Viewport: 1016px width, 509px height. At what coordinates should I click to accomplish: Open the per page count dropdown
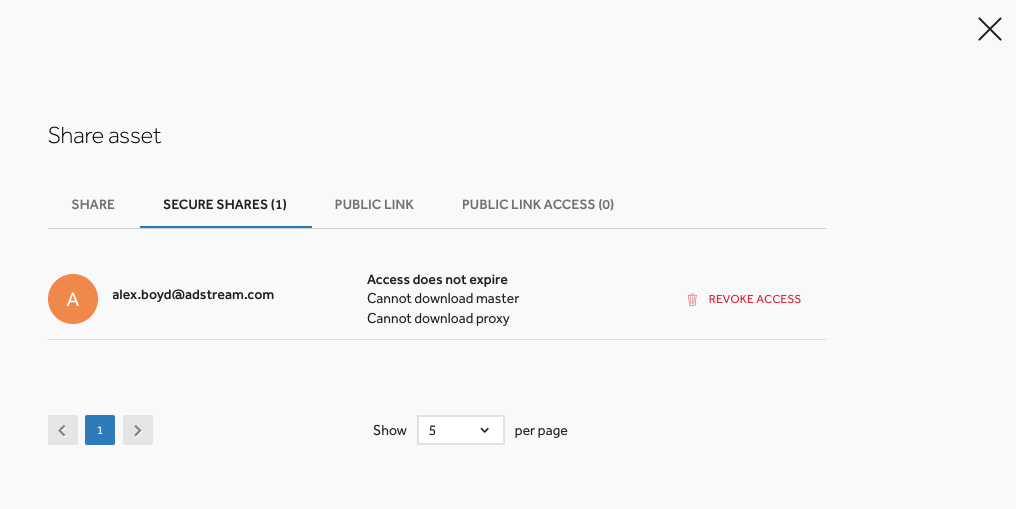tap(461, 430)
